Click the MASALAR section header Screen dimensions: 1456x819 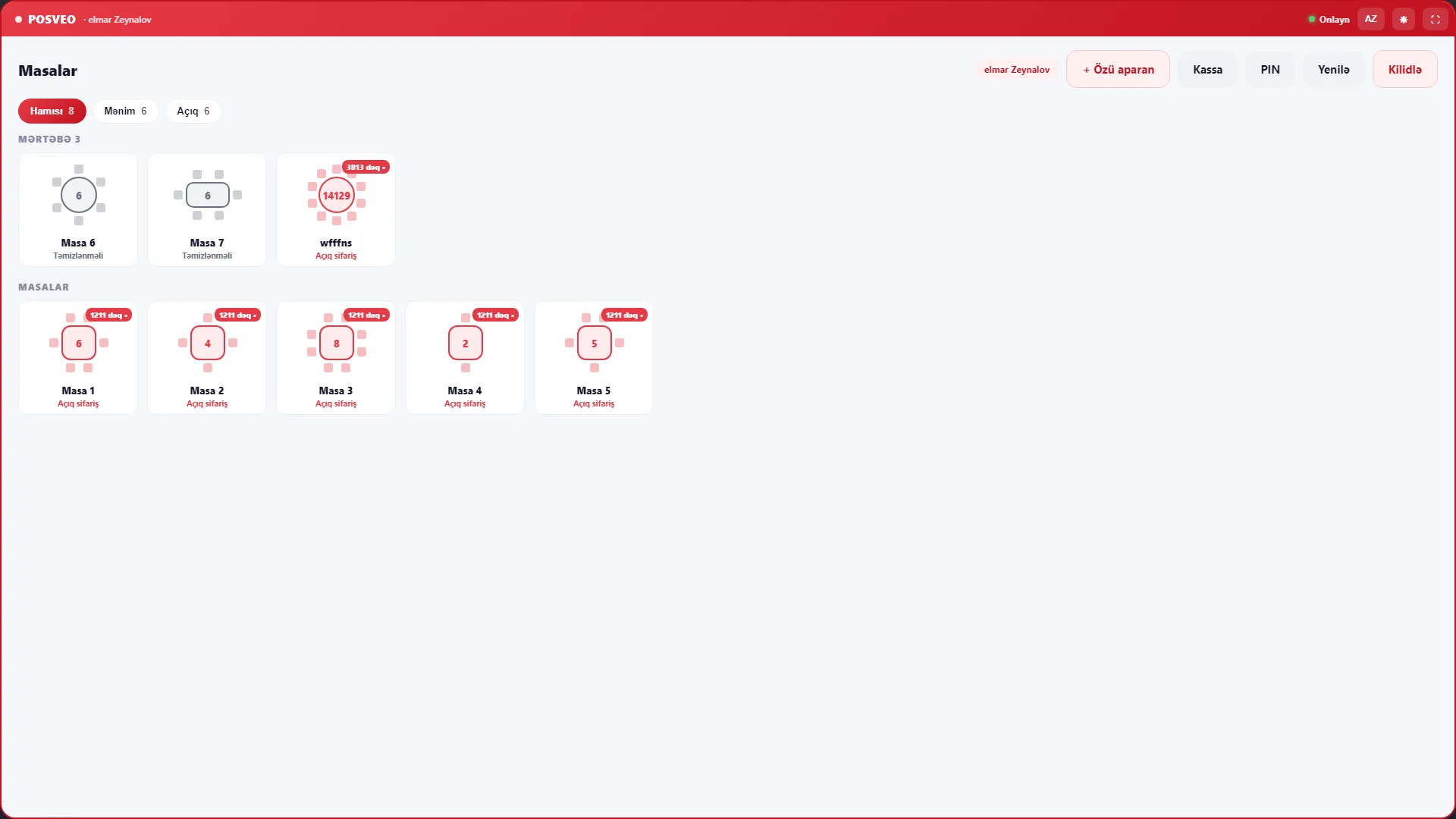point(43,287)
